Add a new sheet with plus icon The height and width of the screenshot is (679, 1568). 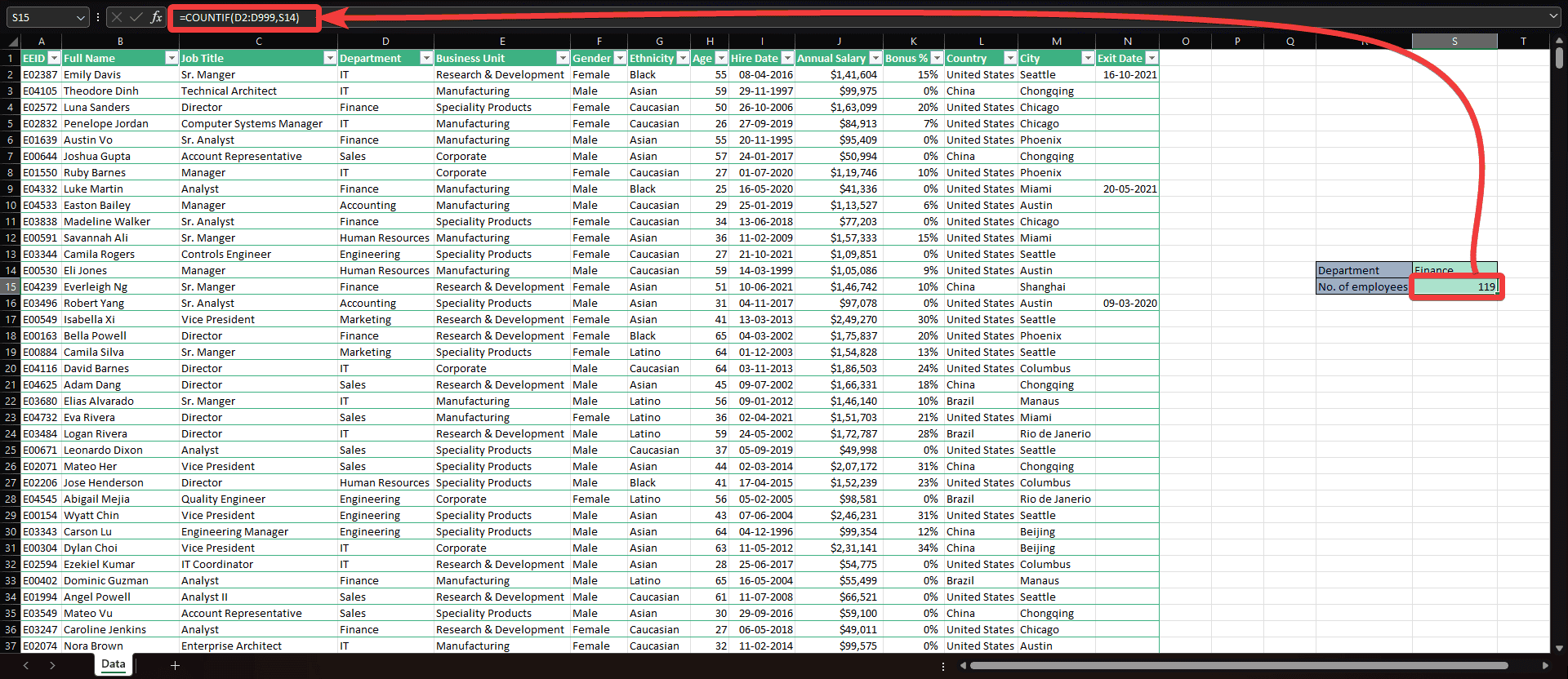coord(175,665)
